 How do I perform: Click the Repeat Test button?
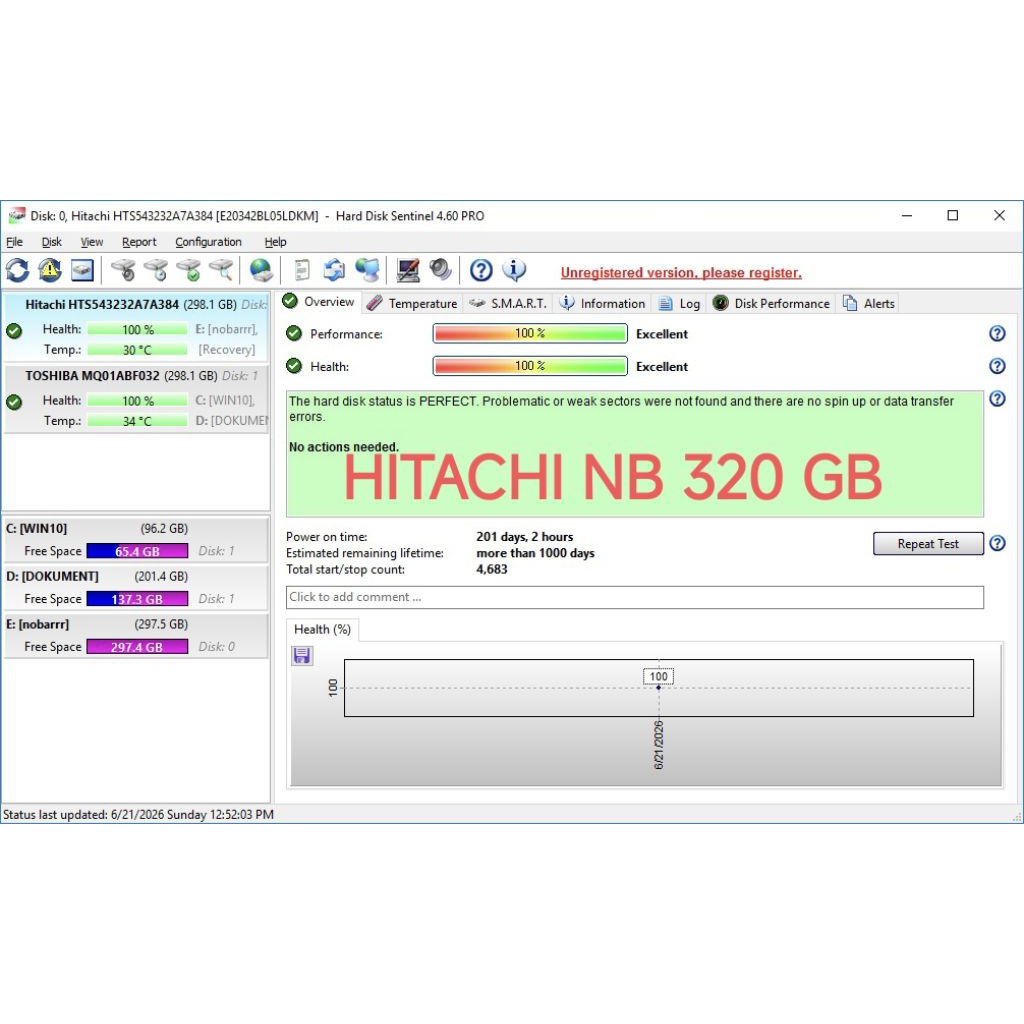[928, 543]
